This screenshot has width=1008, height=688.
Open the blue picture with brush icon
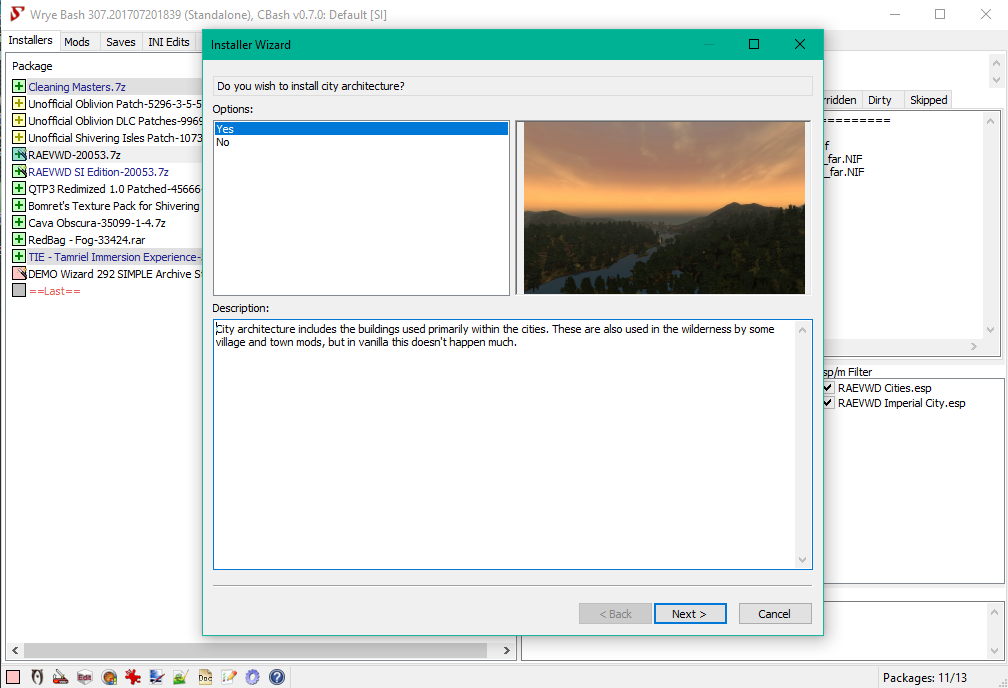click(156, 676)
